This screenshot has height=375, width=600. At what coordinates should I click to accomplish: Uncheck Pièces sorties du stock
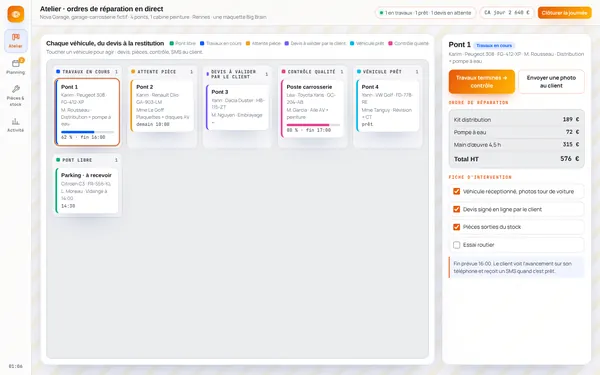tap(457, 227)
